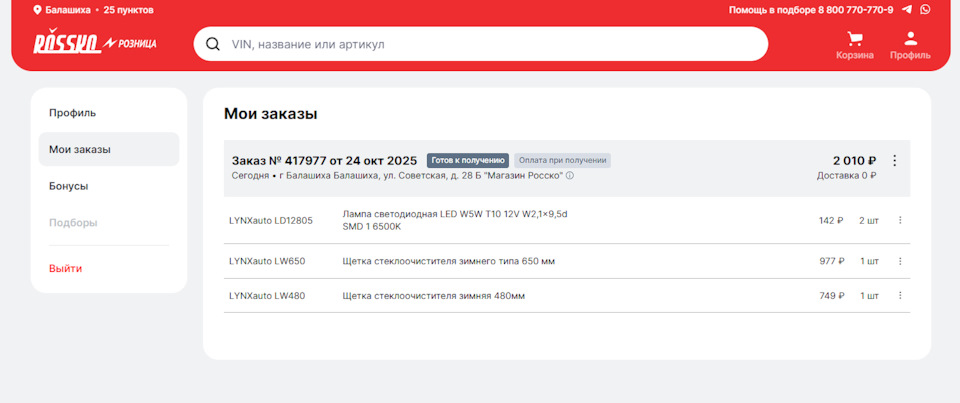This screenshot has width=960, height=403.
Task: Click Выйти to log out
Action: pos(66,268)
